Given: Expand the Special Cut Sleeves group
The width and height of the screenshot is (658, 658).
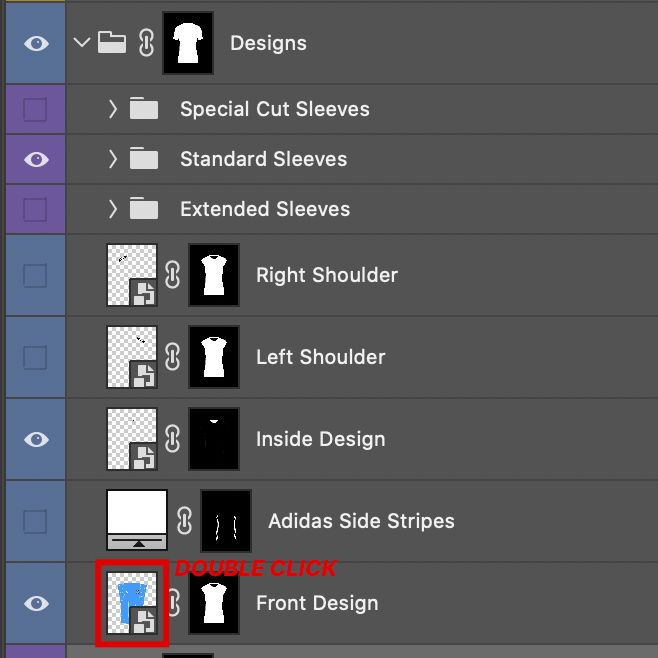Looking at the screenshot, I should pyautogui.click(x=113, y=109).
